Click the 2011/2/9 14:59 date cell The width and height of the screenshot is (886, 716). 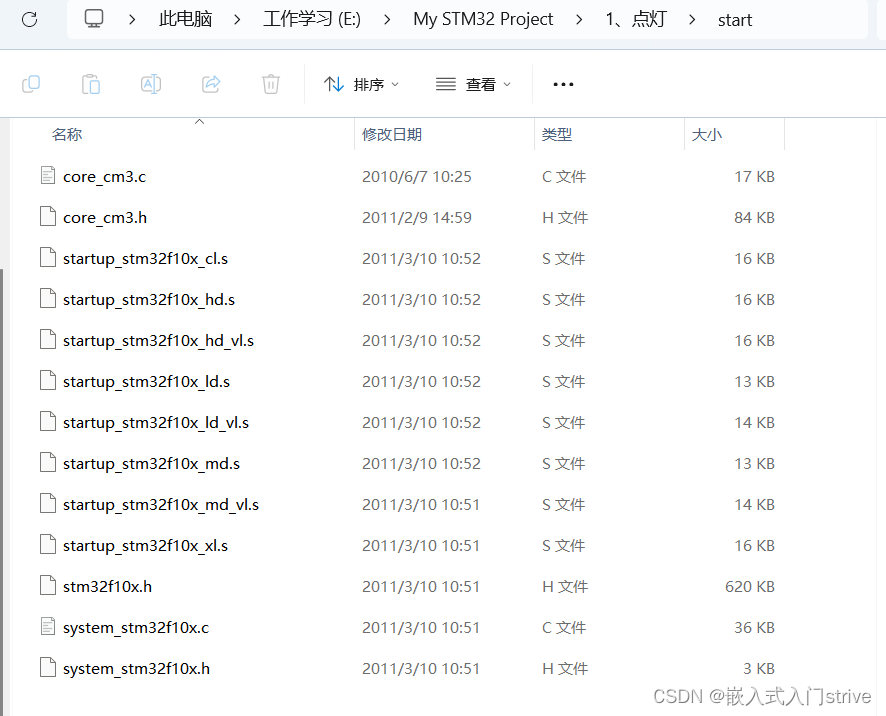tap(416, 218)
